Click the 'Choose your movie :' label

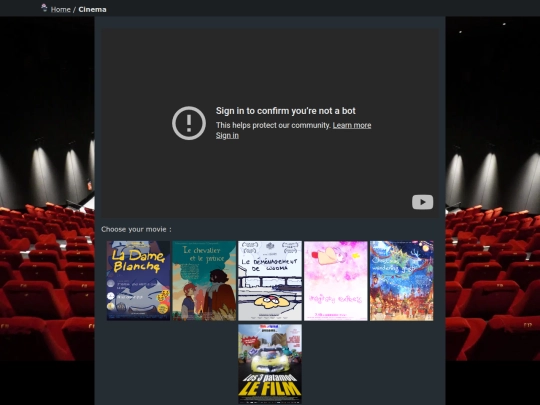coord(136,229)
